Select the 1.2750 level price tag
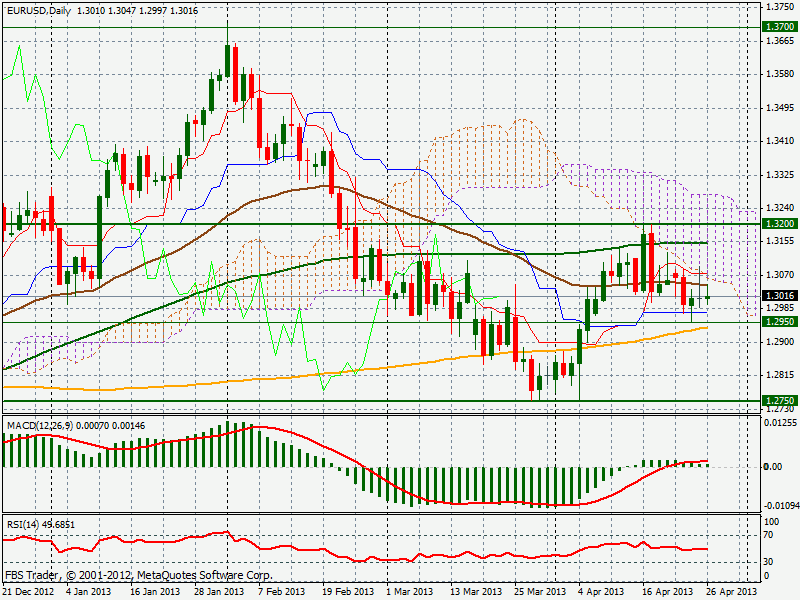 (x=779, y=401)
